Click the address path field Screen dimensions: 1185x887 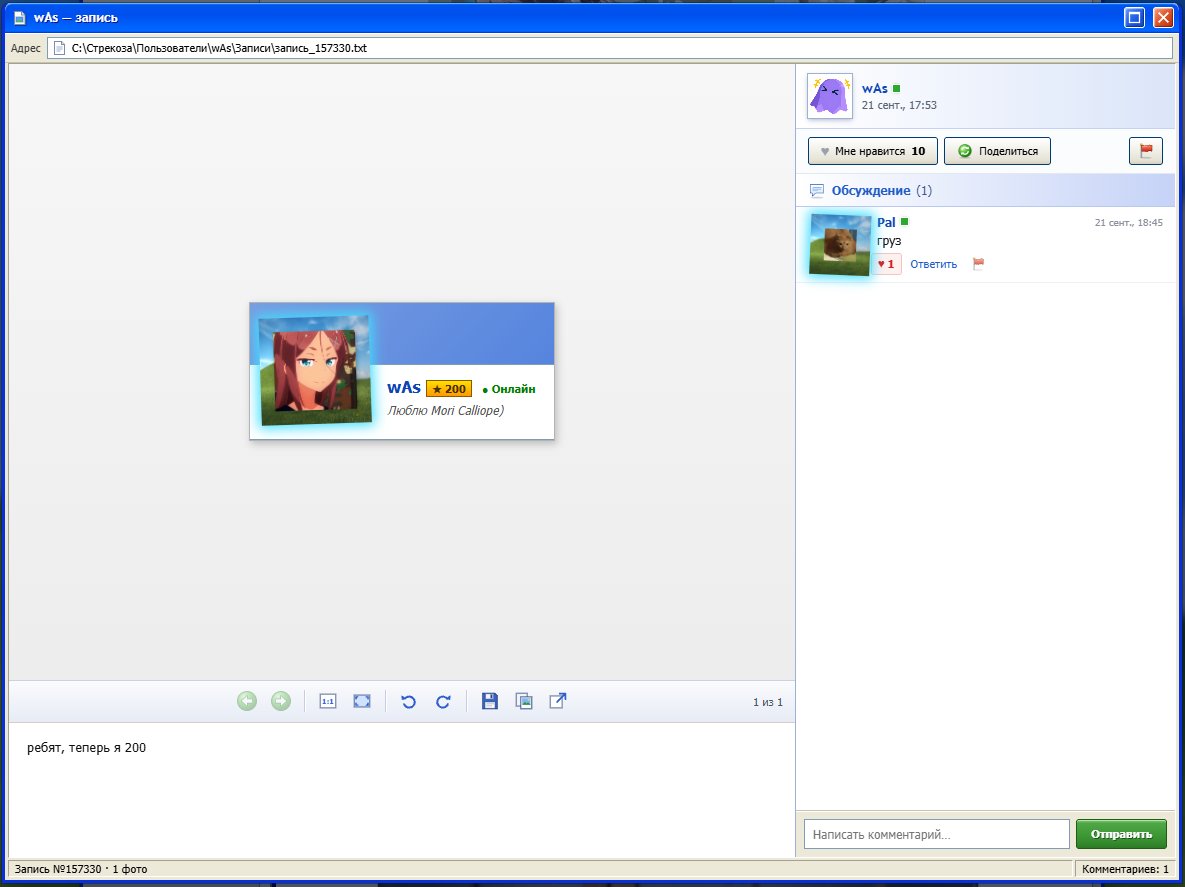(x=610, y=48)
